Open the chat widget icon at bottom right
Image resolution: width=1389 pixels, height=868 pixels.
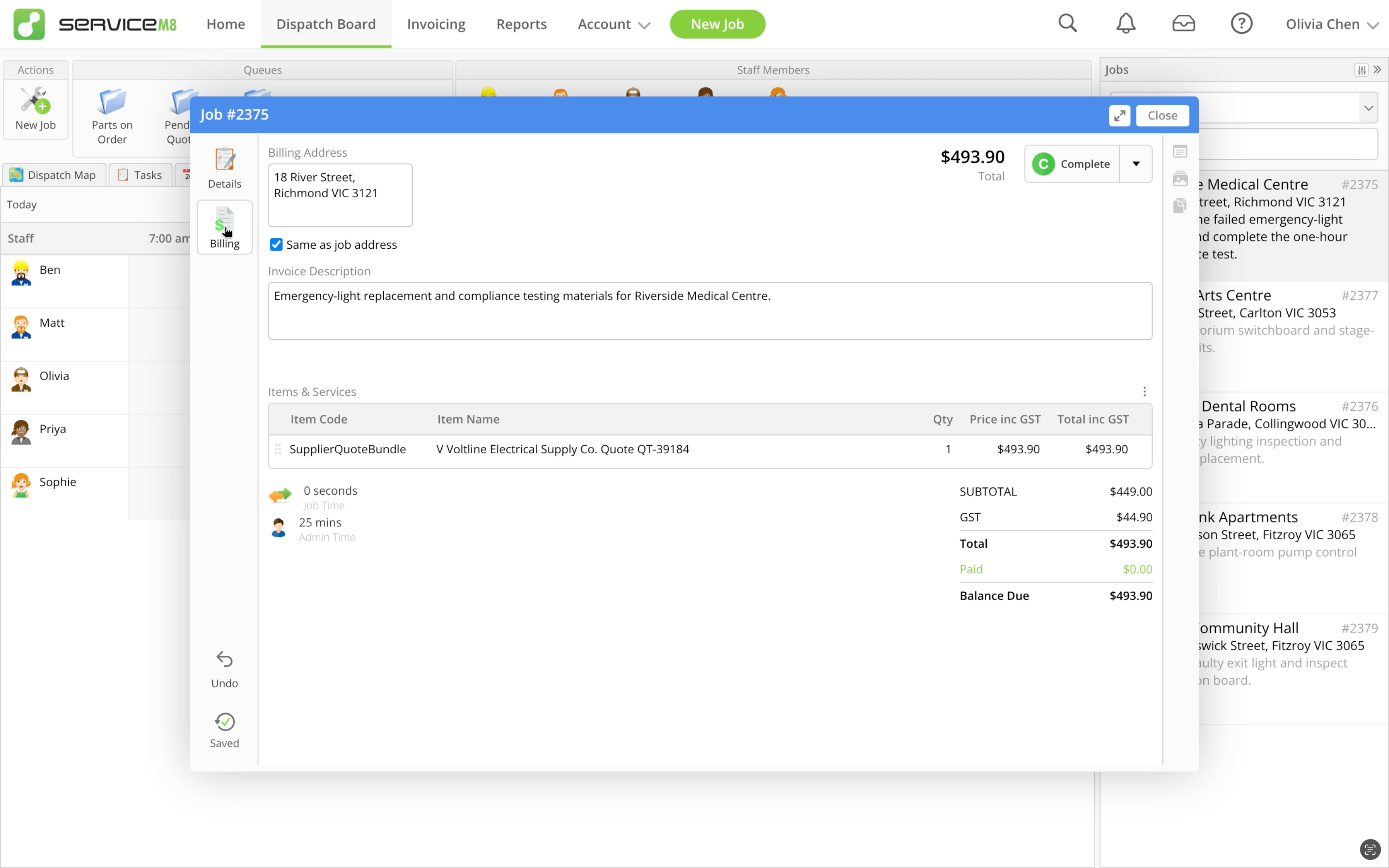(x=1370, y=850)
